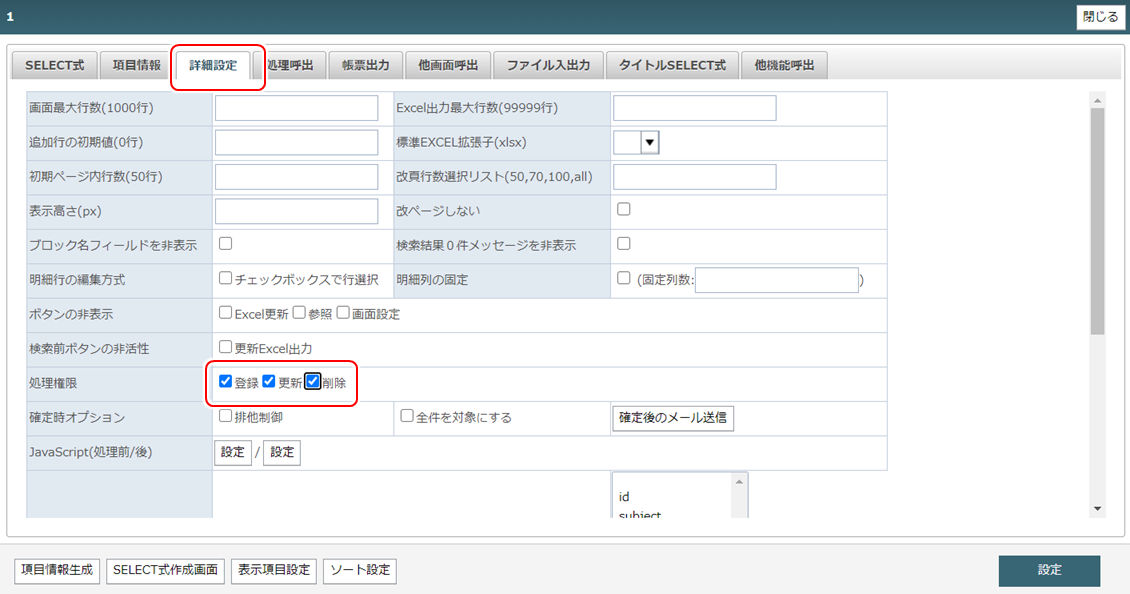The height and width of the screenshot is (594, 1130).
Task: Click the 初期ページ内行数 input field
Action: [x=296, y=177]
